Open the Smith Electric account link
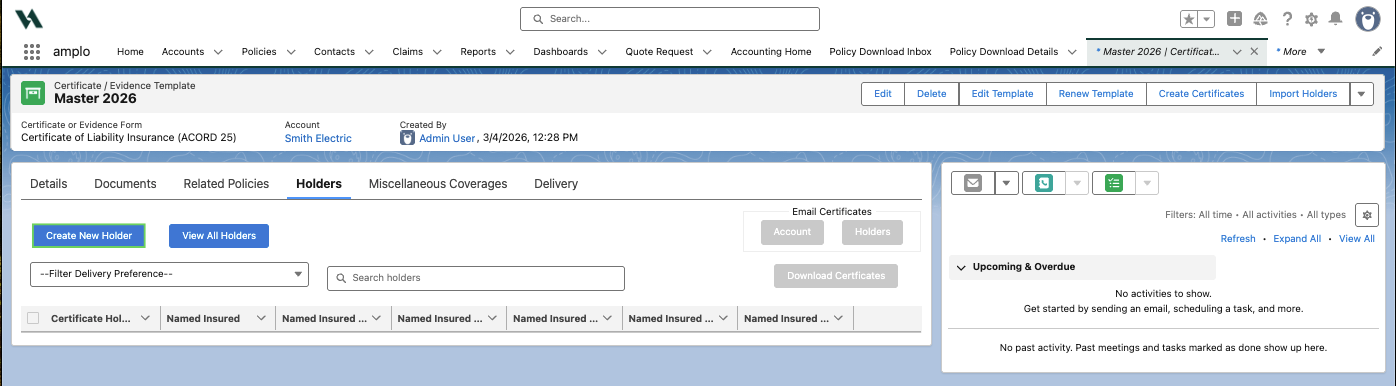This screenshot has height=386, width=1396. tap(318, 138)
